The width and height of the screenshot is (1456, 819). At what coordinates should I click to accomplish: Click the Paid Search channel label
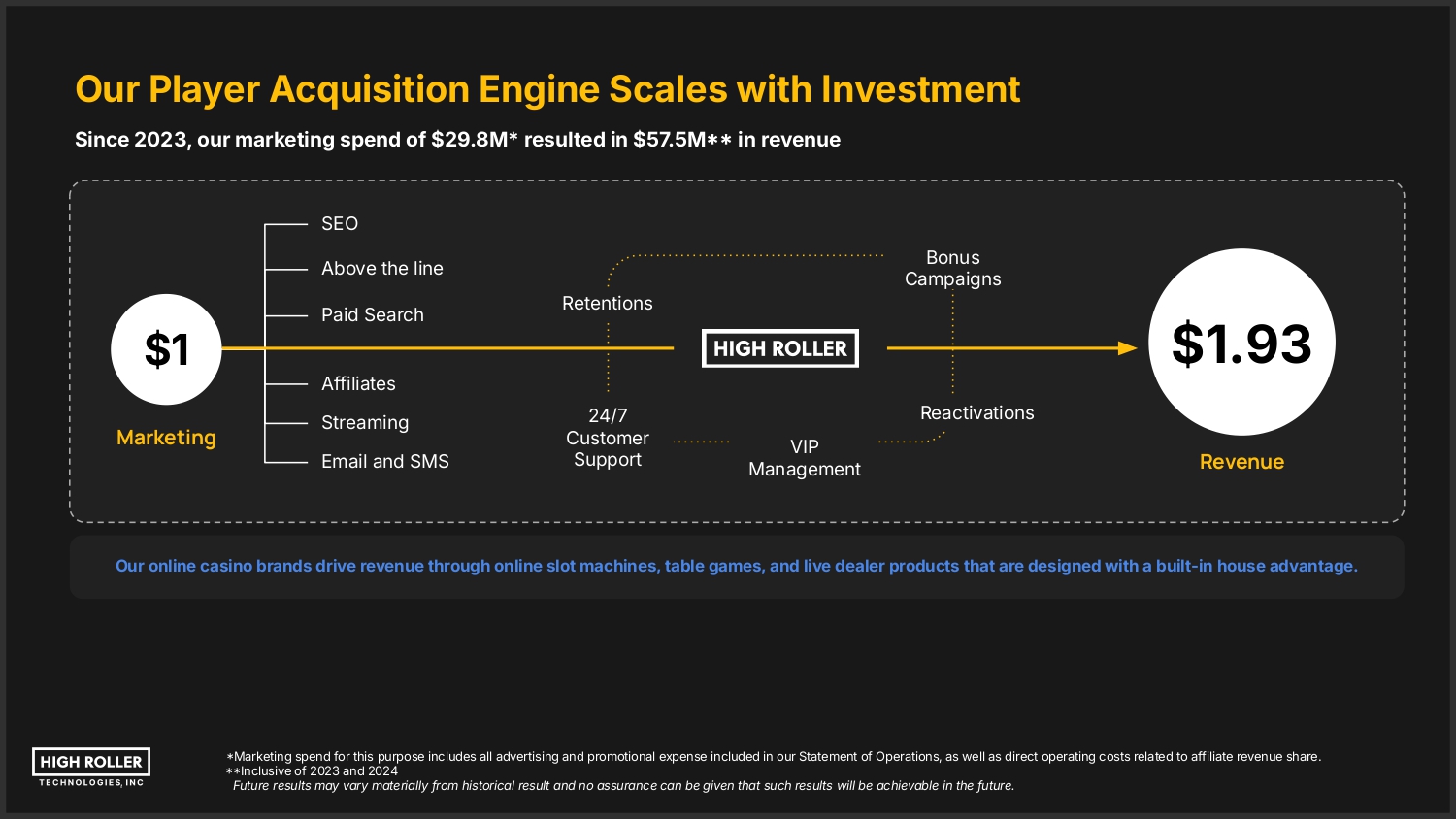coord(373,315)
